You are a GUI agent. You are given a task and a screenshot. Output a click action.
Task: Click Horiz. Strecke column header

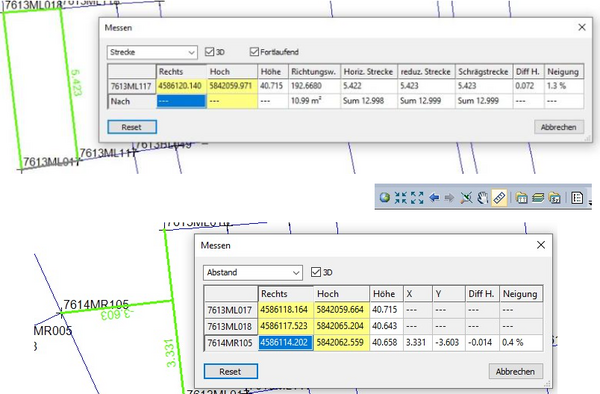[x=369, y=72]
